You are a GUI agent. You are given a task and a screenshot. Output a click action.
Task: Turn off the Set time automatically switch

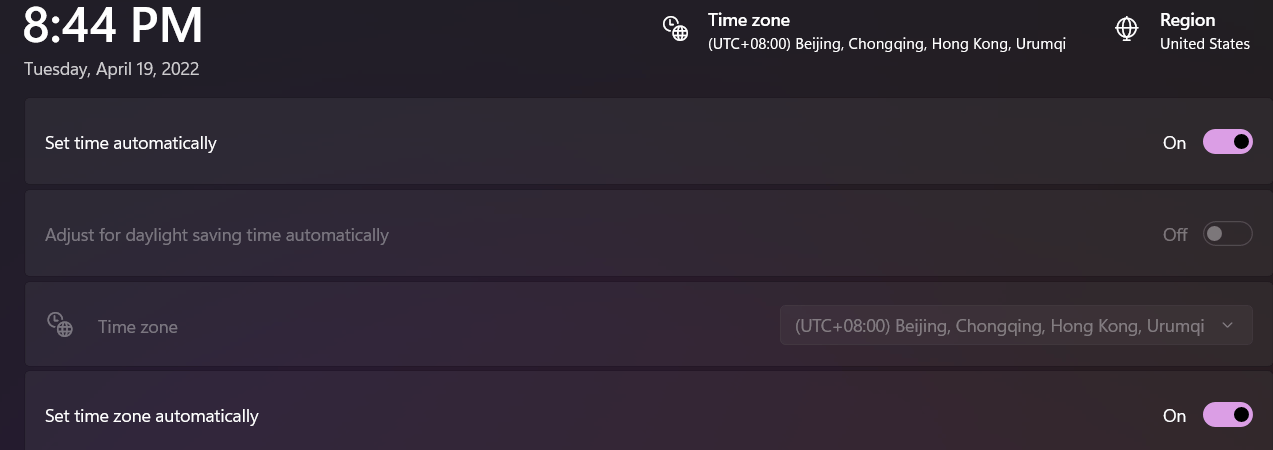click(1227, 142)
